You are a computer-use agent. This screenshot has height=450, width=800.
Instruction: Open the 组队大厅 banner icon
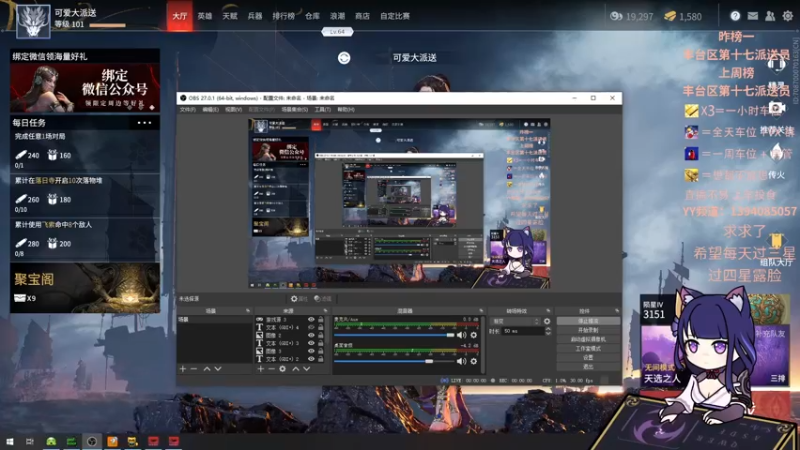coord(776,240)
